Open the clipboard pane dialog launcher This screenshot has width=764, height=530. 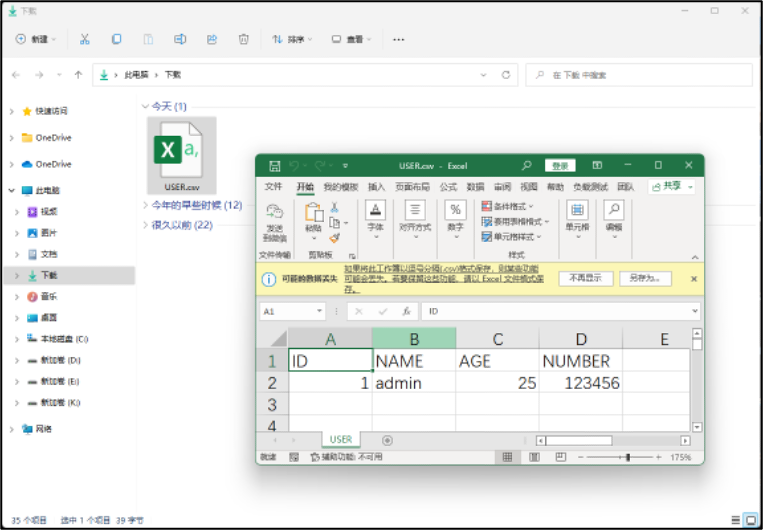click(x=352, y=256)
